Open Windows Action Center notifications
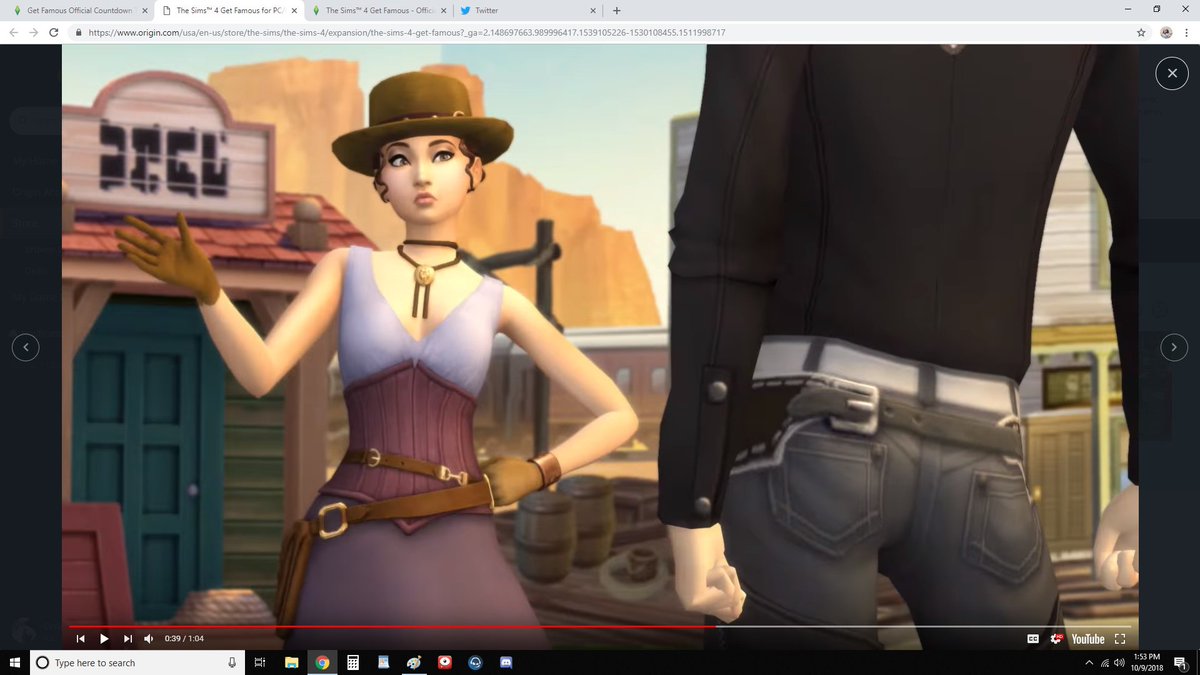Screen dimensions: 1200x675 1181,662
